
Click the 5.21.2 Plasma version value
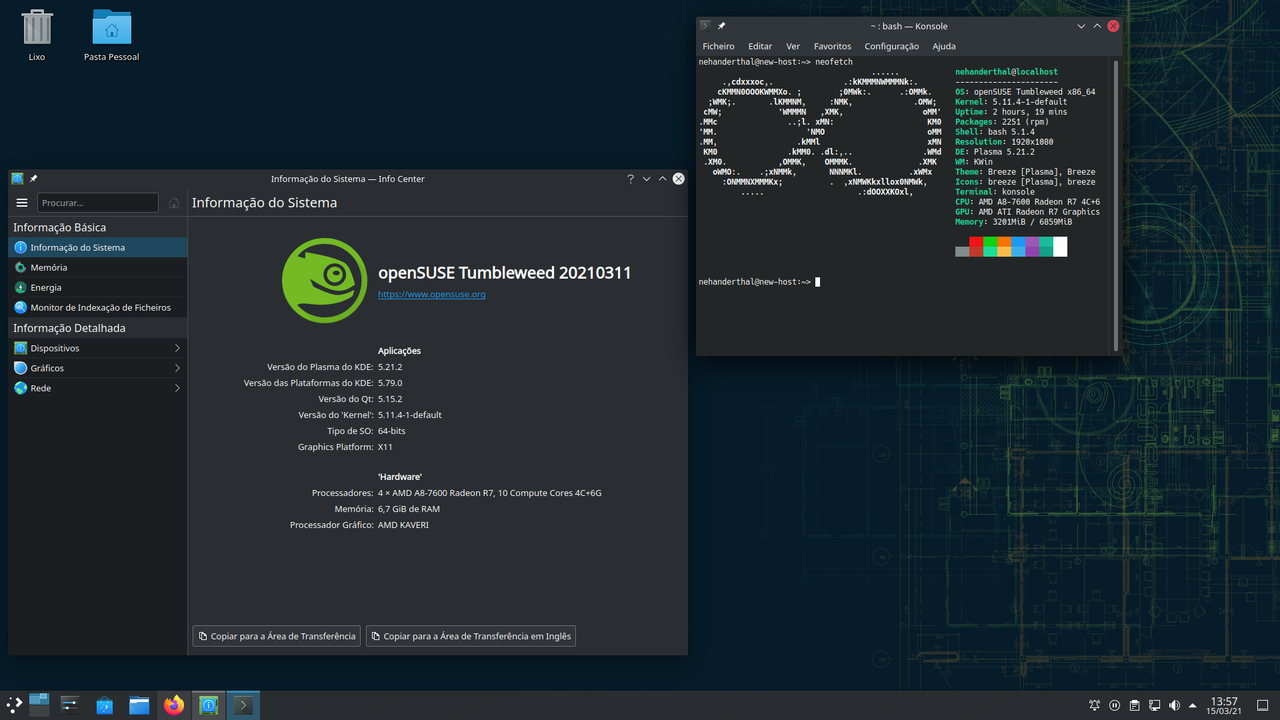tap(390, 367)
